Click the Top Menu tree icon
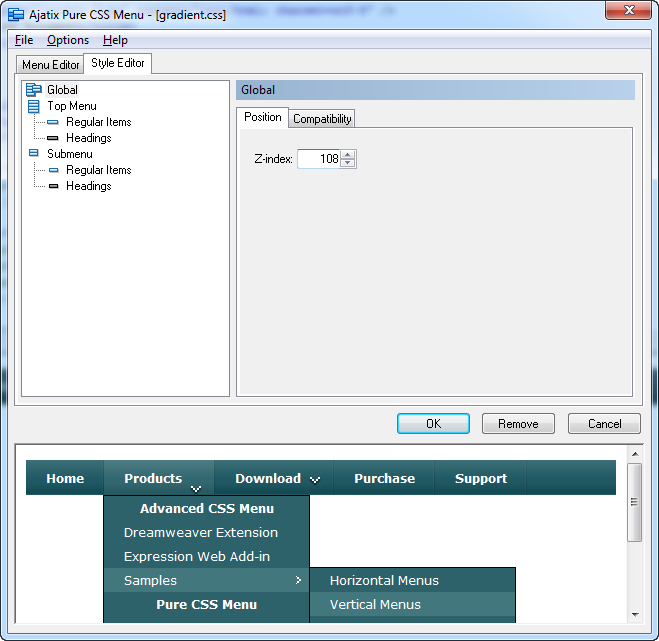659x641 pixels. pyautogui.click(x=34, y=106)
